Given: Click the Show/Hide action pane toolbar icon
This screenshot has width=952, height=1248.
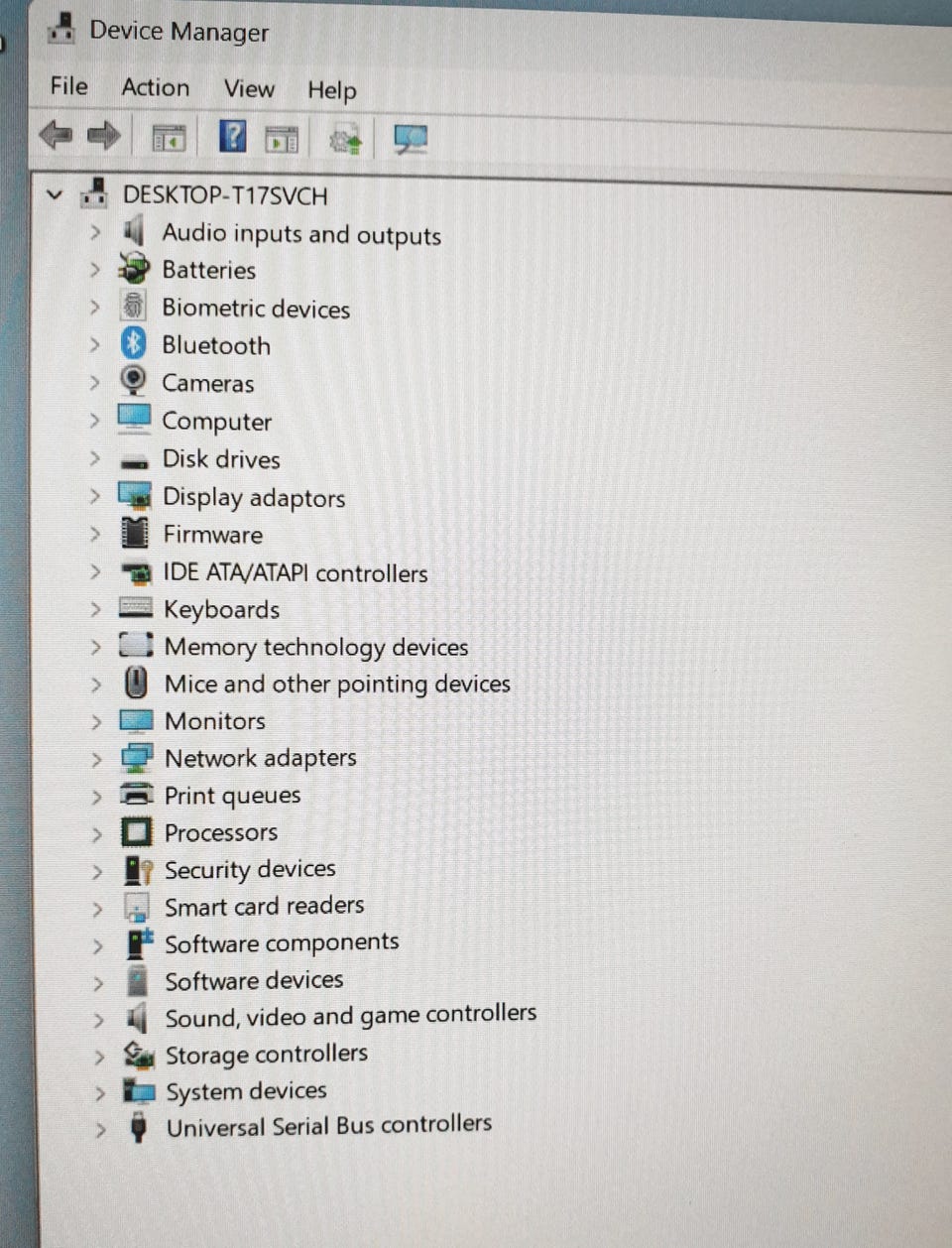Looking at the screenshot, I should (x=282, y=141).
